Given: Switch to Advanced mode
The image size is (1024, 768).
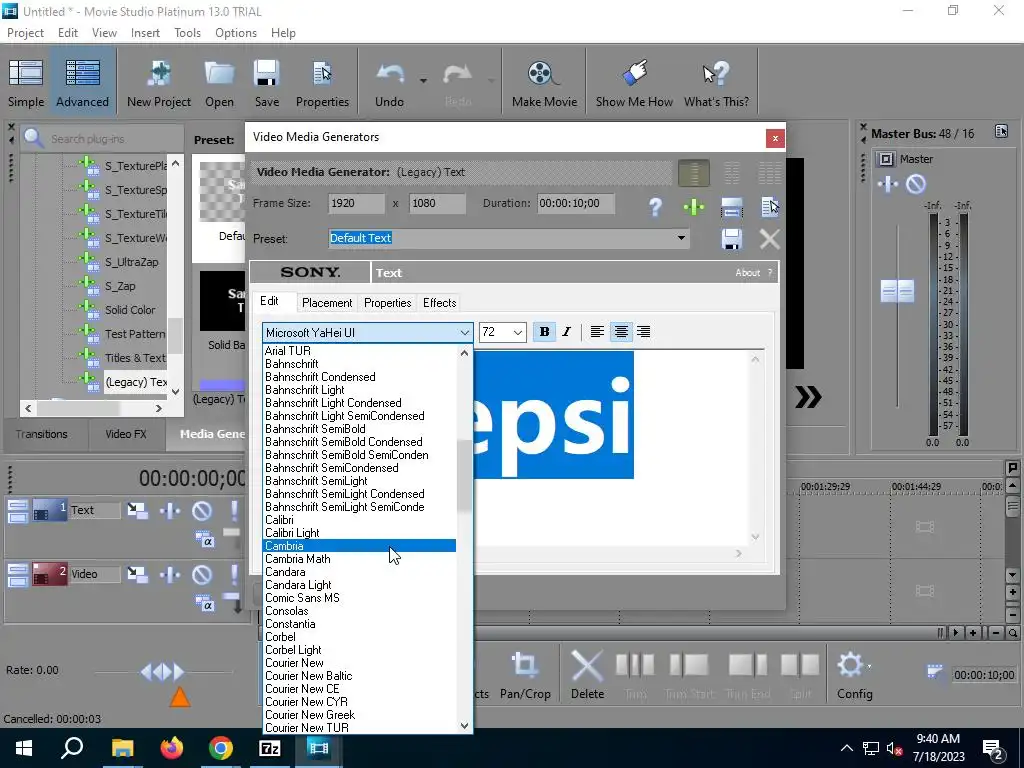Looking at the screenshot, I should coord(82,82).
